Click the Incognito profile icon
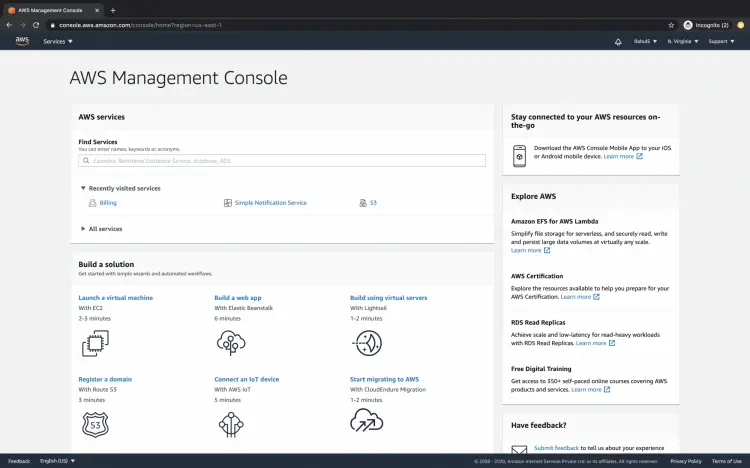This screenshot has height=468, width=750. pos(688,25)
